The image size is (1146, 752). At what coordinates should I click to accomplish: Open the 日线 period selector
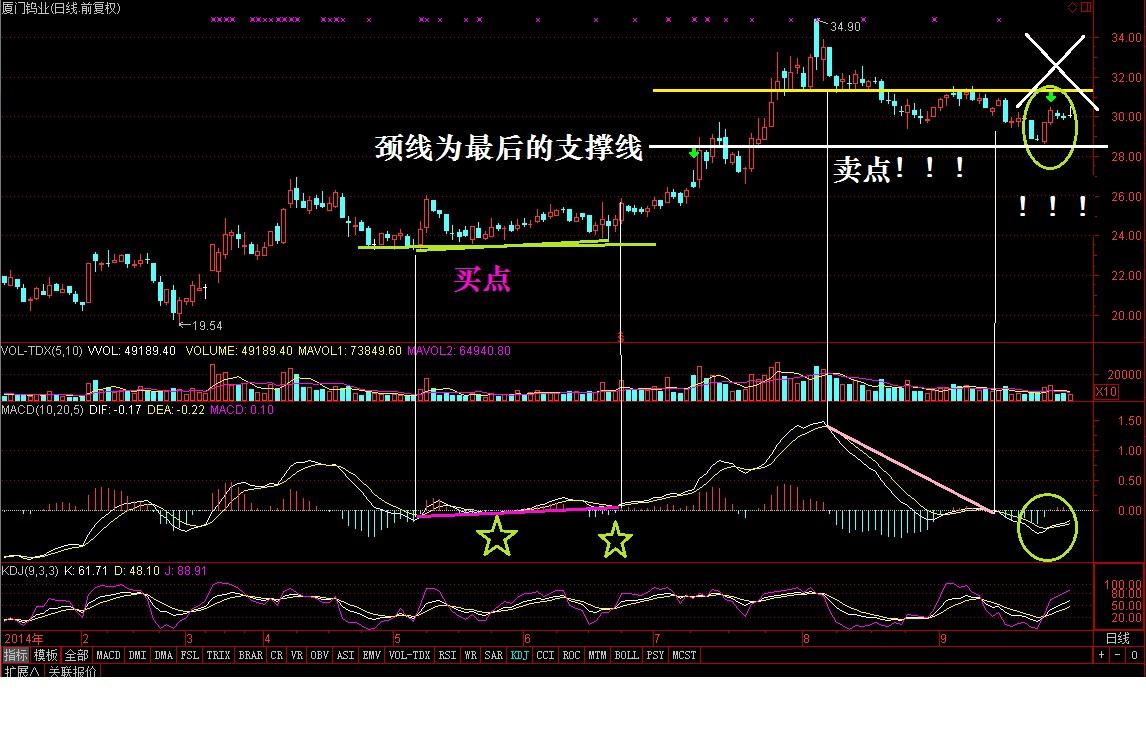[x=1117, y=639]
